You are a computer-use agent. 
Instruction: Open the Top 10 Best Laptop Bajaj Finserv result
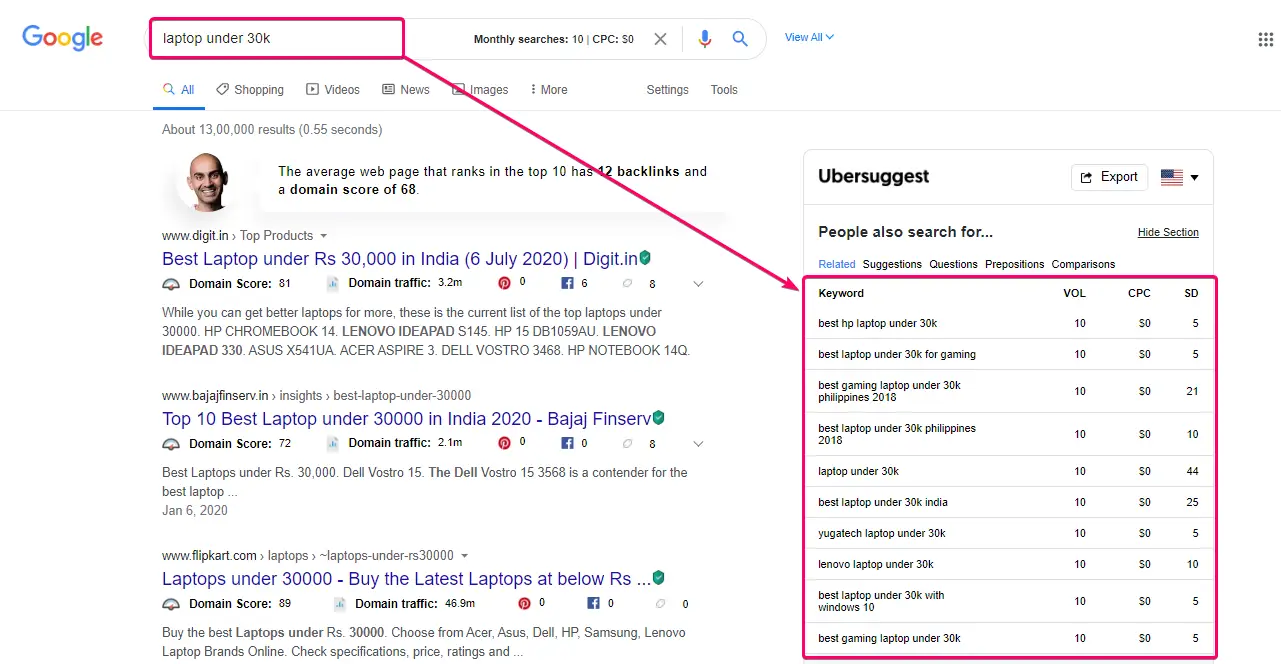[406, 419]
